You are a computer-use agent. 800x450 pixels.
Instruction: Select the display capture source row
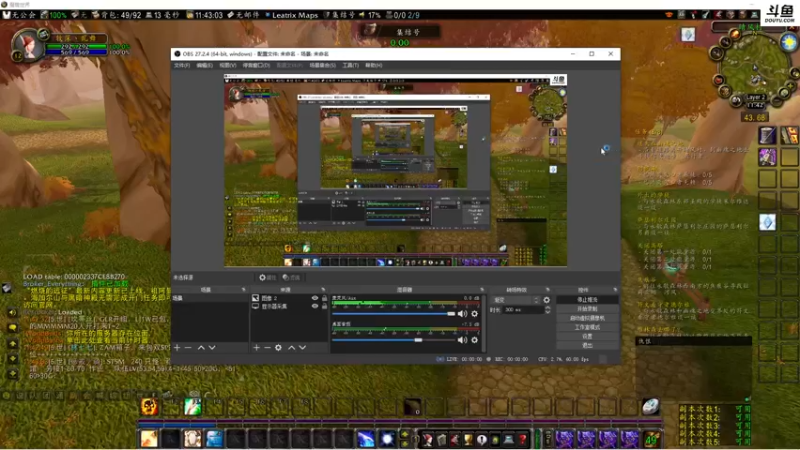point(289,306)
